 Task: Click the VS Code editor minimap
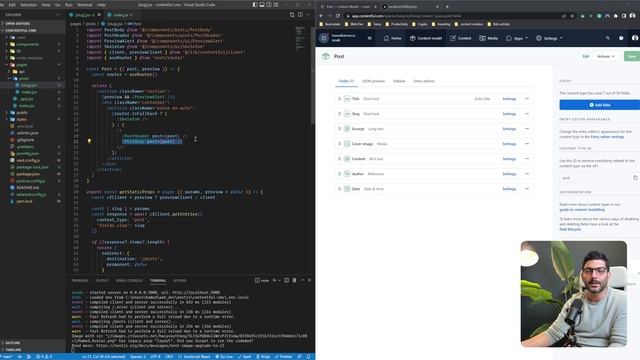point(300,39)
